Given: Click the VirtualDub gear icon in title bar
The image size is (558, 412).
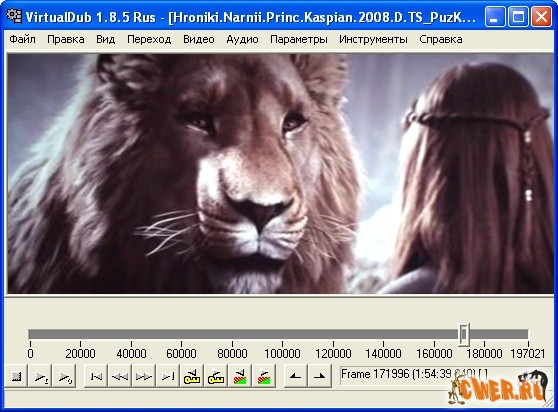Looking at the screenshot, I should pos(14,16).
